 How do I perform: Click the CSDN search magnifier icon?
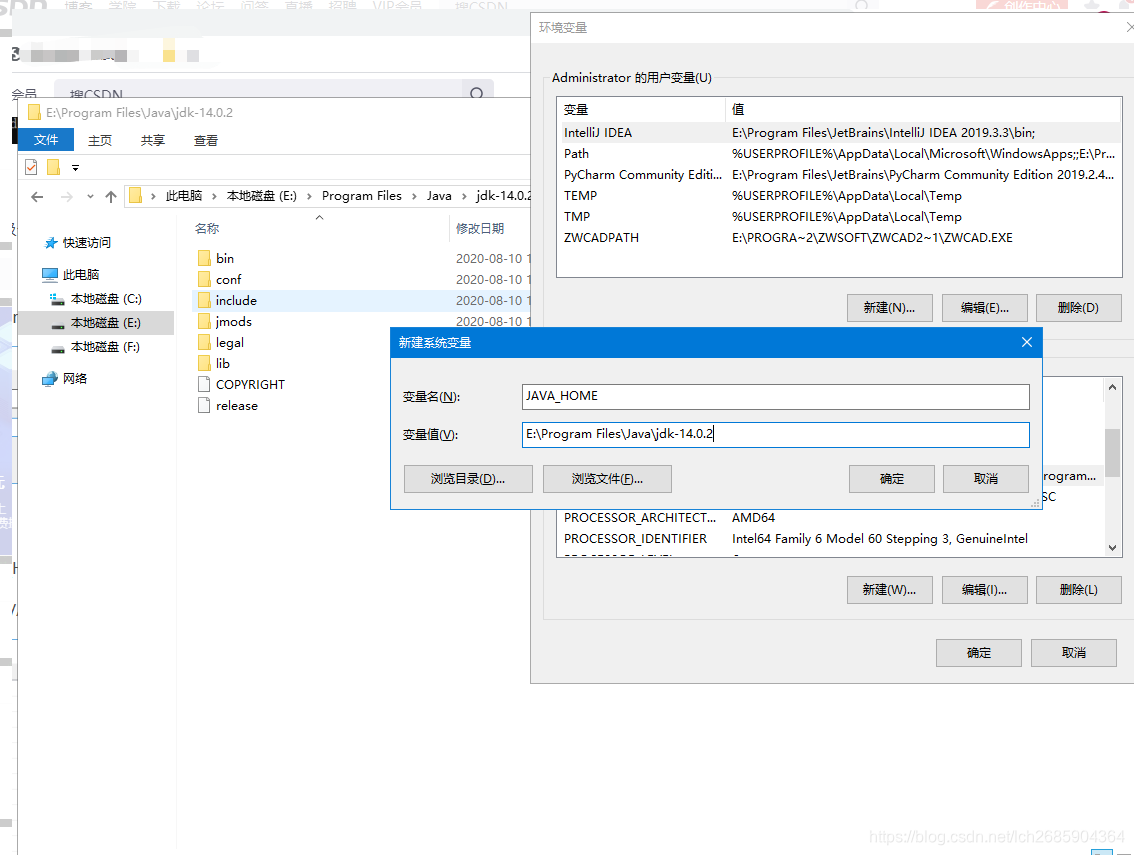pyautogui.click(x=476, y=93)
